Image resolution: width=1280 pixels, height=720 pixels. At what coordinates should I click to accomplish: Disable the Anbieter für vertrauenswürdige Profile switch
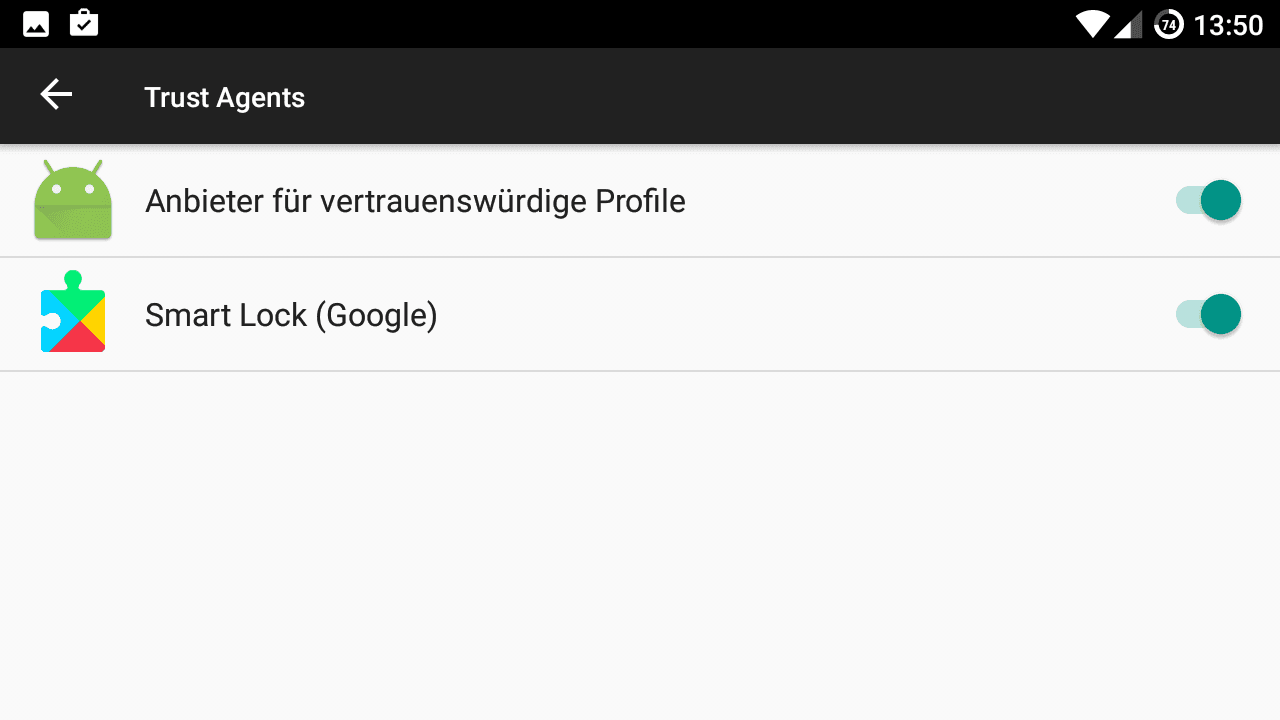pos(1208,201)
